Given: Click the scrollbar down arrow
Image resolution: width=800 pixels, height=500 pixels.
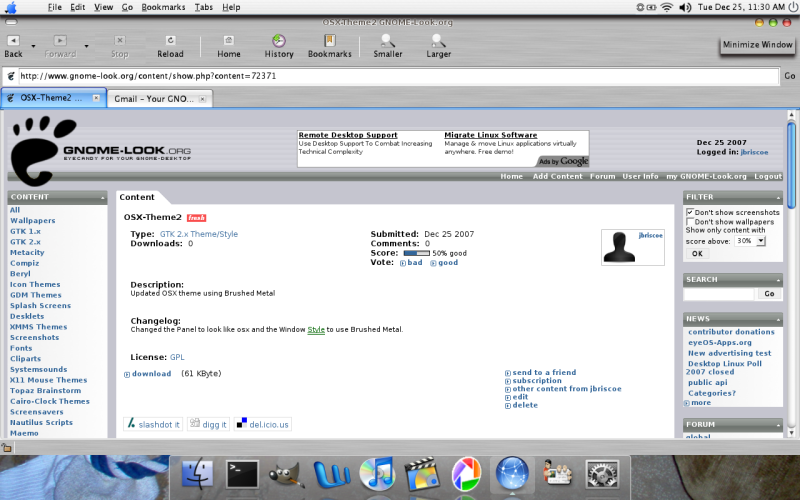Looking at the screenshot, I should point(791,433).
